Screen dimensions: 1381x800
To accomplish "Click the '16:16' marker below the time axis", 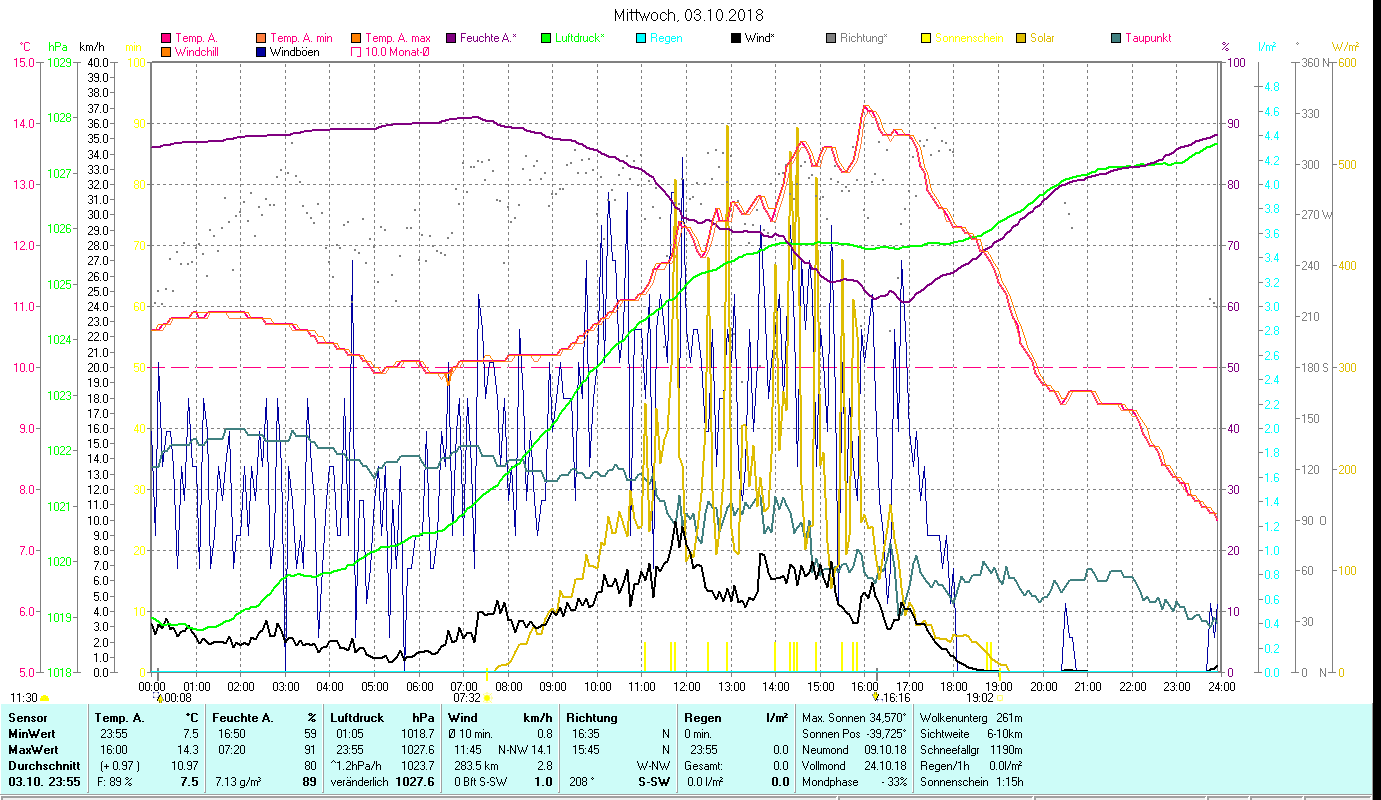I will click(897, 698).
